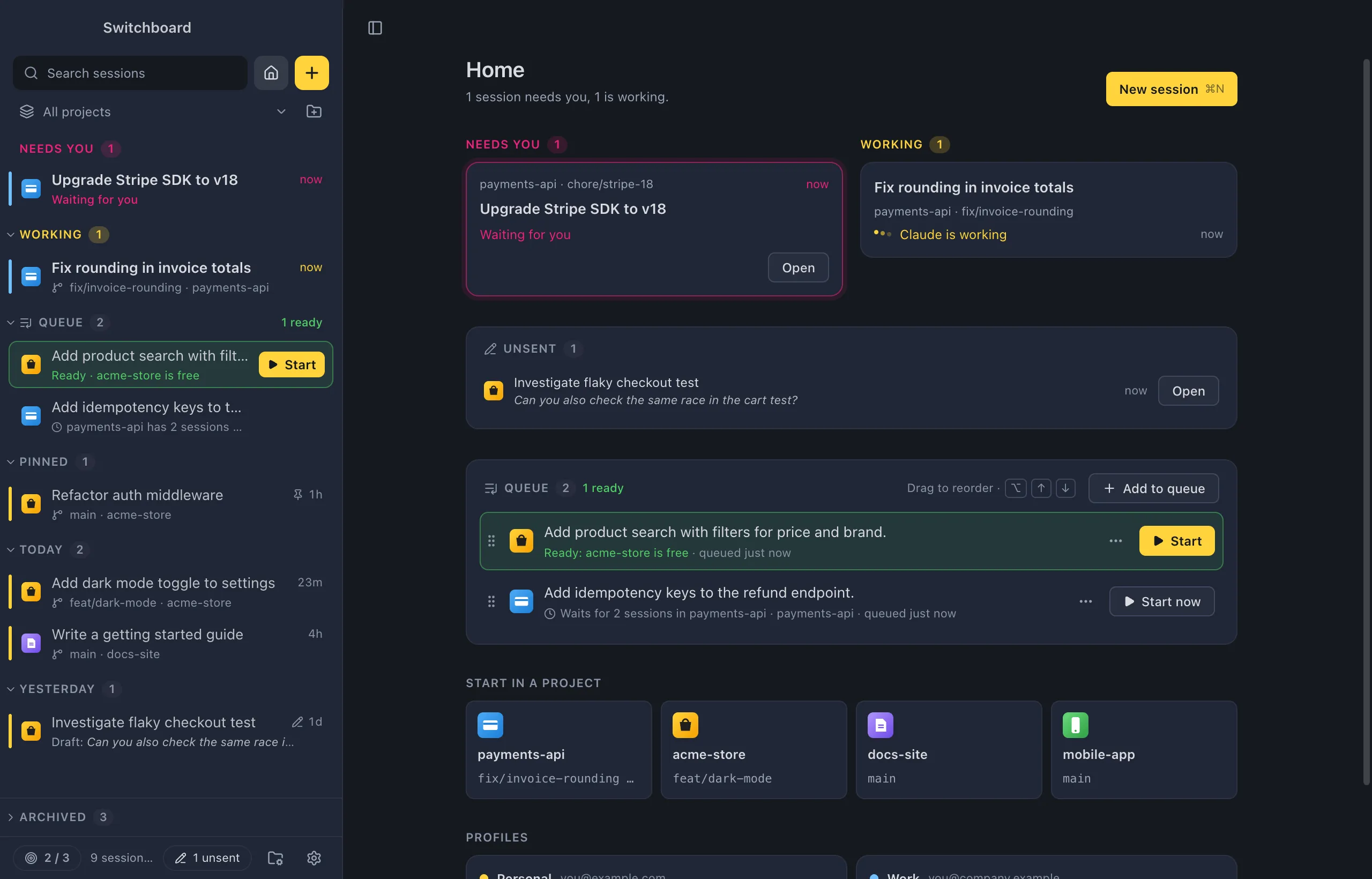Open the settings gear icon
1372x879 pixels.
coord(314,858)
